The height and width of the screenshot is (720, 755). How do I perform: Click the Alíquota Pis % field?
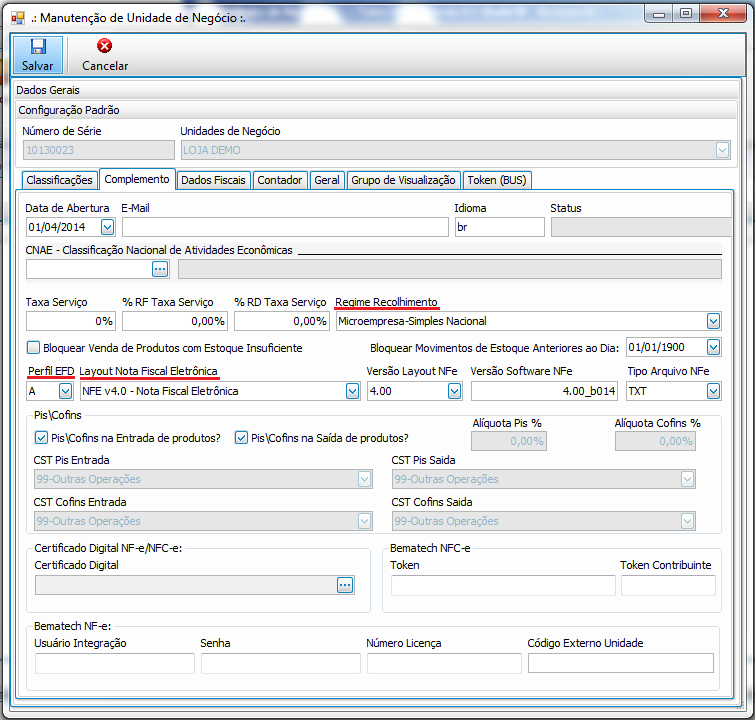click(509, 441)
